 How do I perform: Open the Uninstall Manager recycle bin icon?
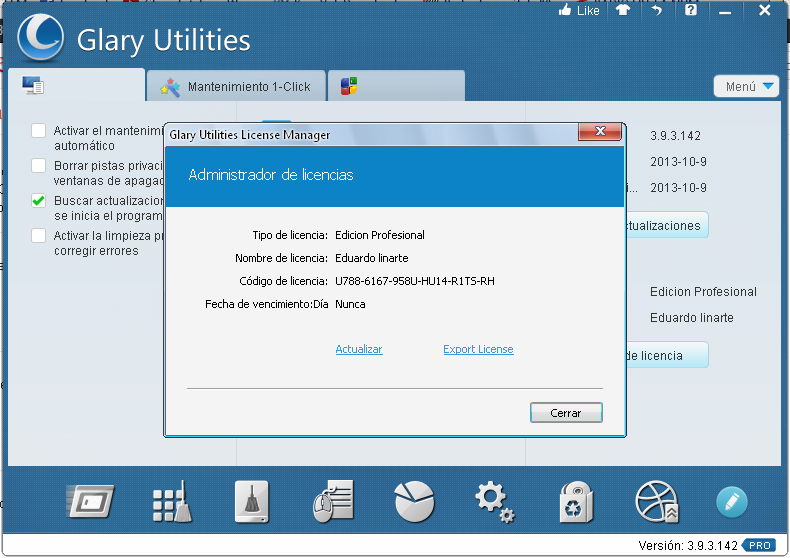coord(576,502)
